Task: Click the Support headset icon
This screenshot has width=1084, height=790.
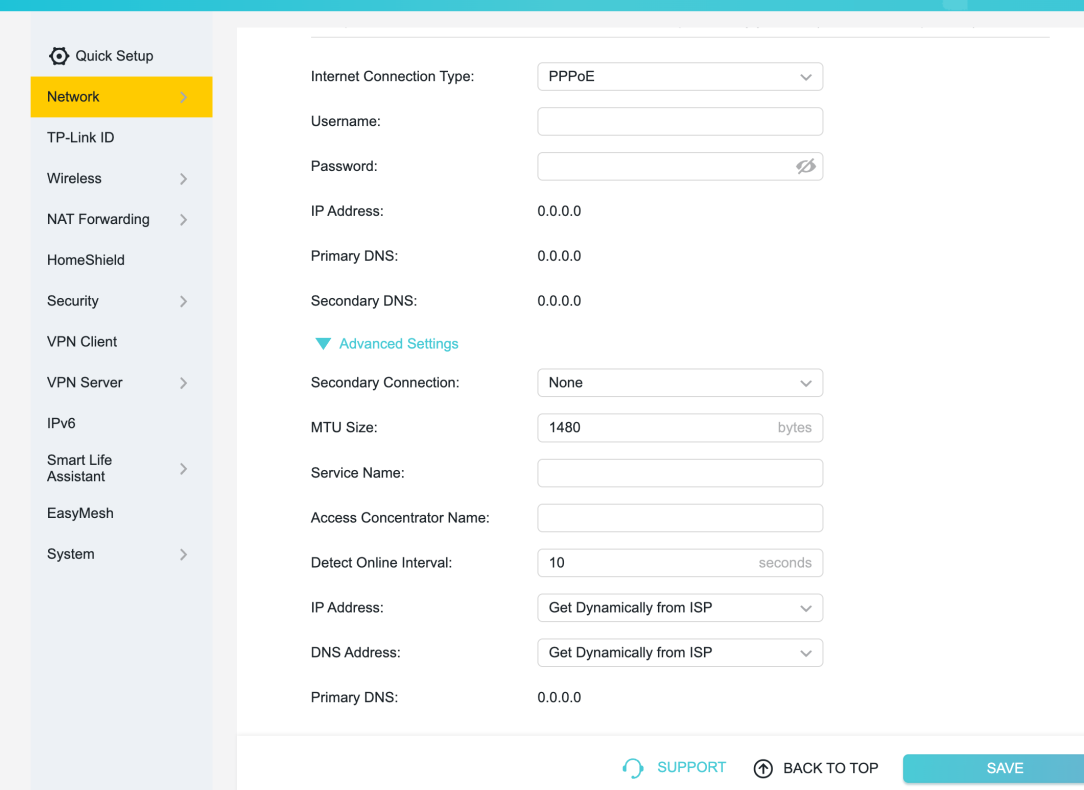Action: click(633, 768)
